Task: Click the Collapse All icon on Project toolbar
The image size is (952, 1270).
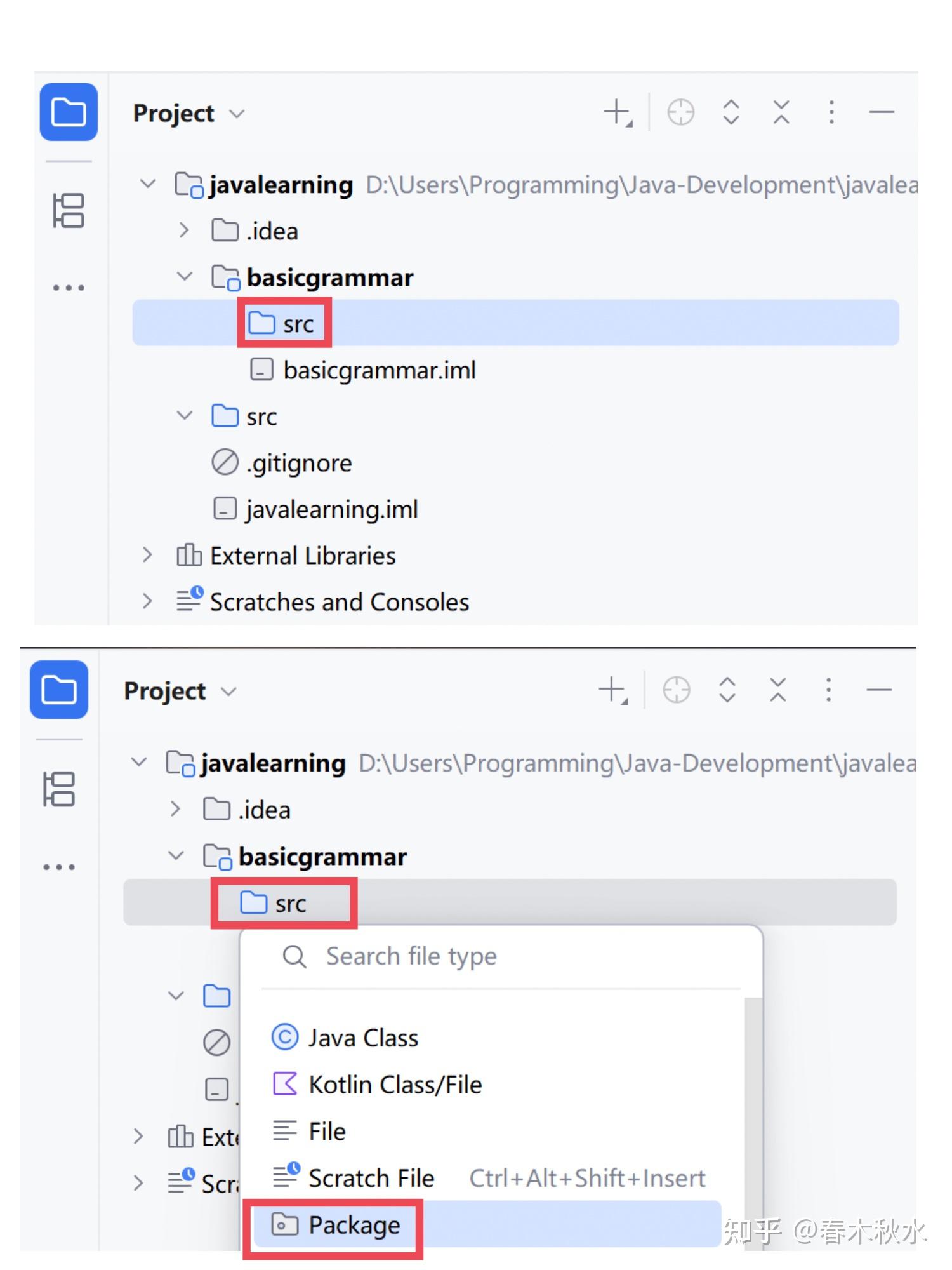Action: coord(781,111)
